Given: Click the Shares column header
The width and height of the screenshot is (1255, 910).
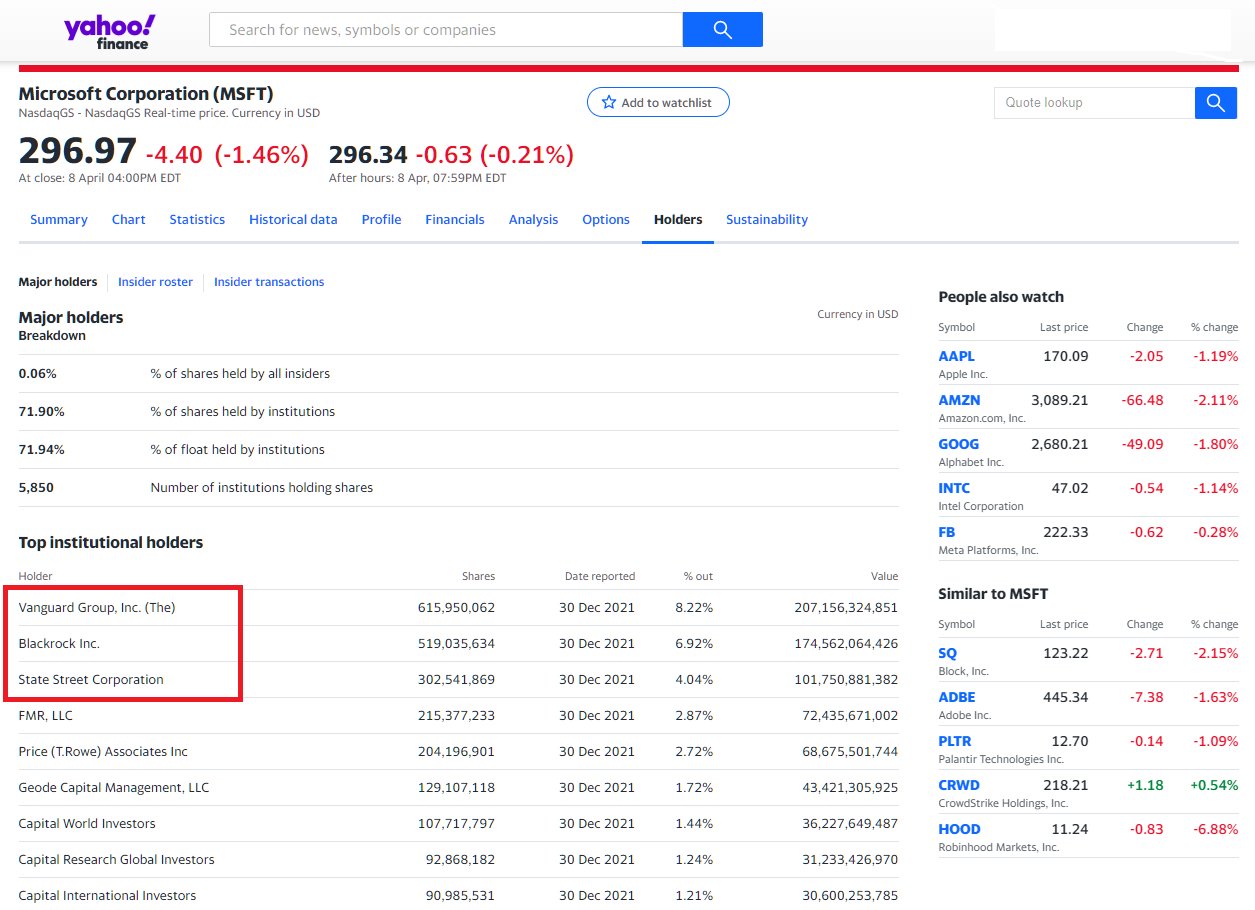Looking at the screenshot, I should pyautogui.click(x=478, y=576).
